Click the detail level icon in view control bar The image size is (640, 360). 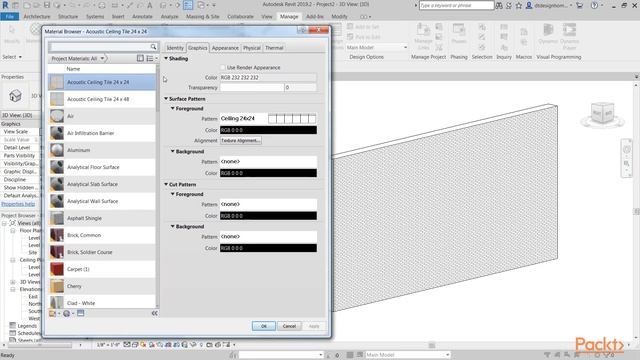click(x=127, y=344)
